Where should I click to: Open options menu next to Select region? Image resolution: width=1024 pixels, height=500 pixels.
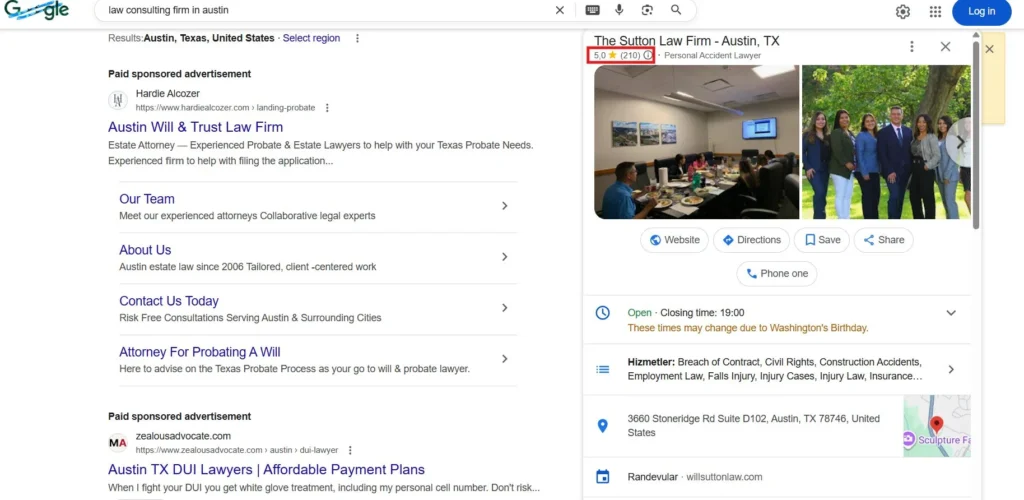(357, 39)
